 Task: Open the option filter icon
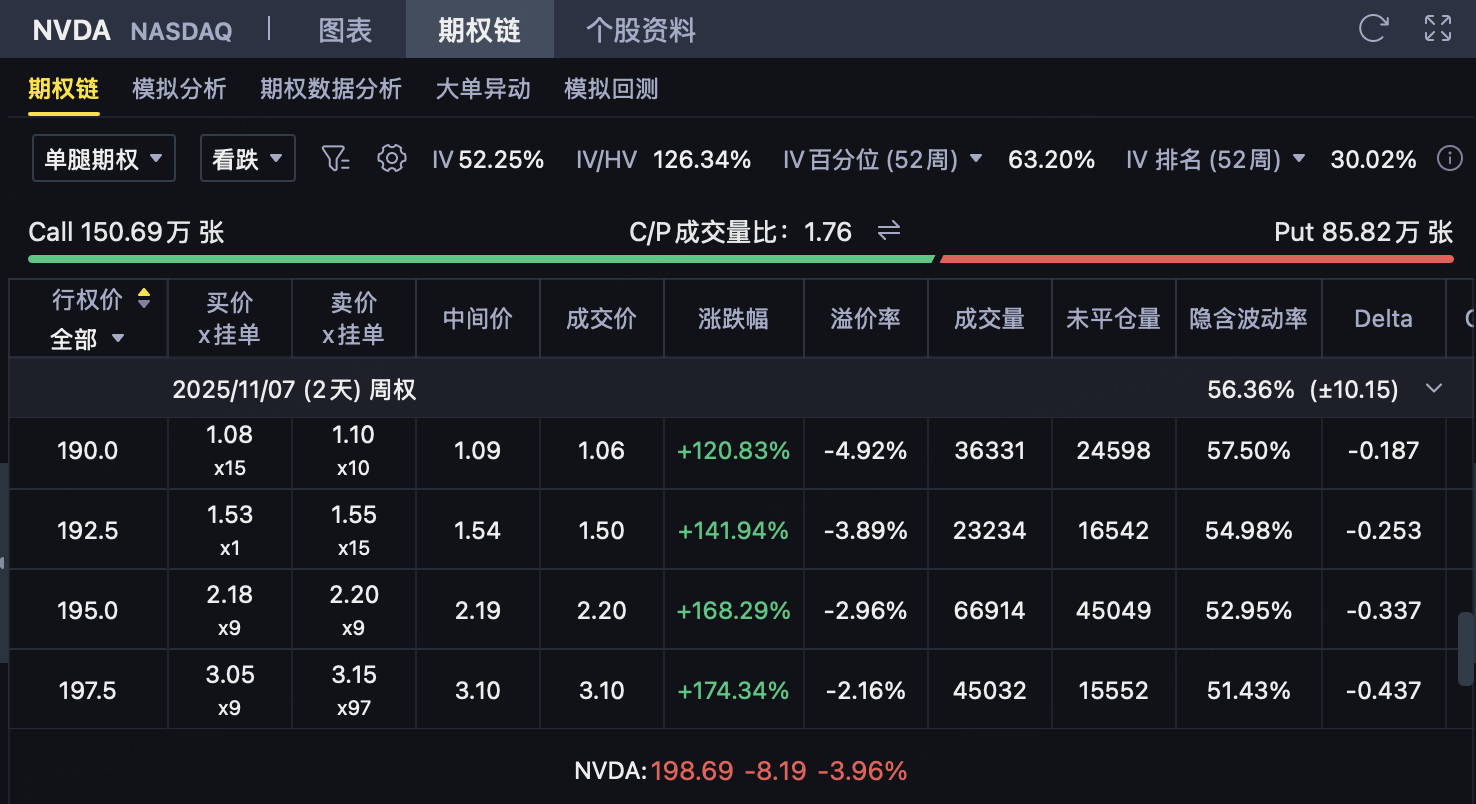pyautogui.click(x=335, y=158)
